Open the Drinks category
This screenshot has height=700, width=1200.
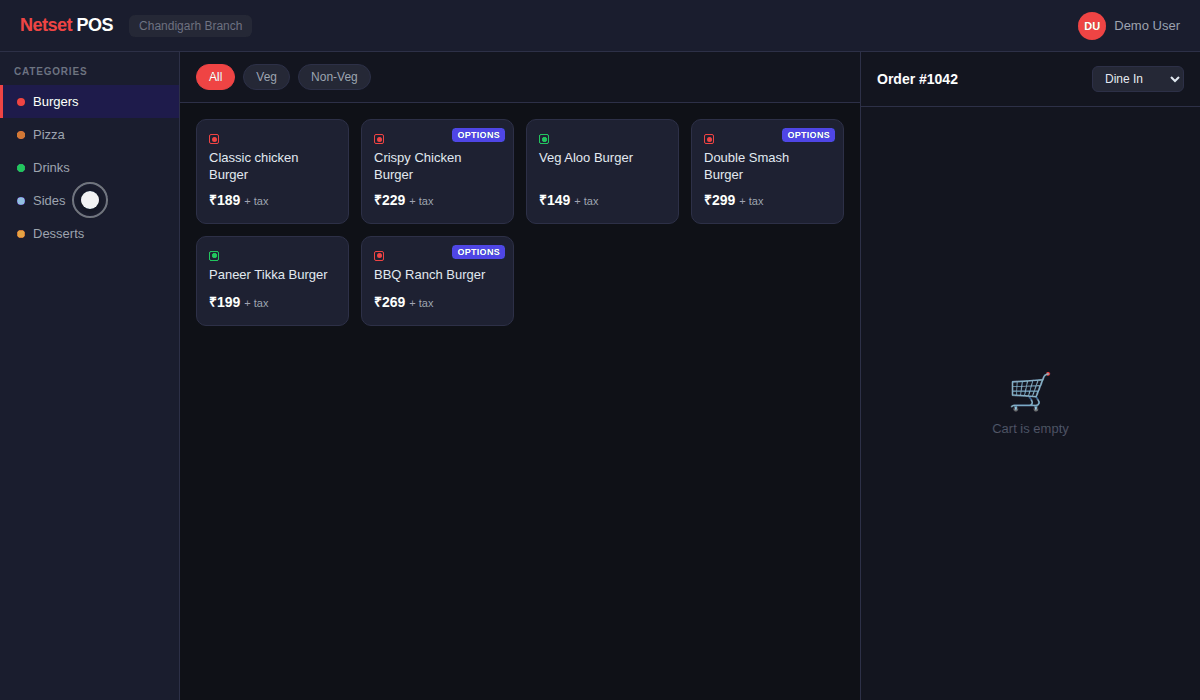51,167
